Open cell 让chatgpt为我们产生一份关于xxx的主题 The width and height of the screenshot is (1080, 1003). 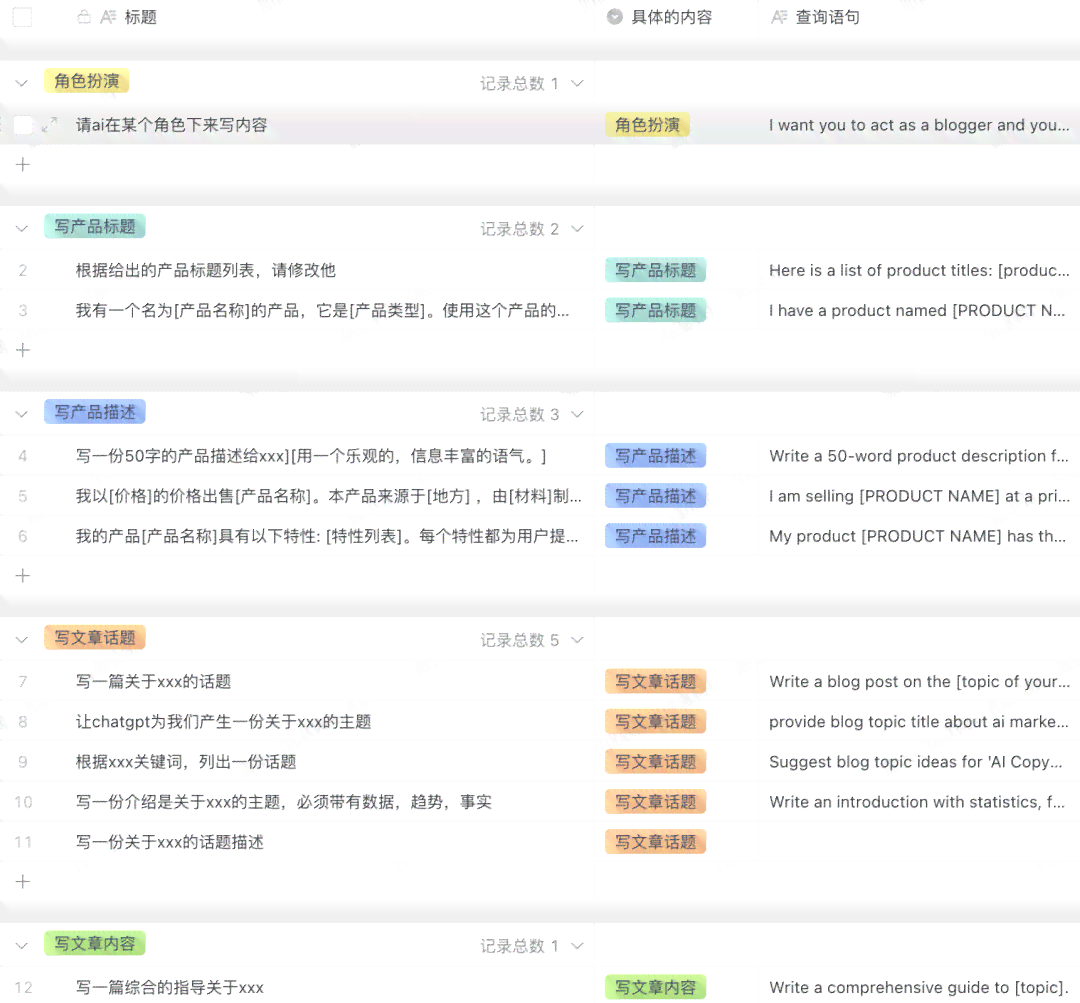click(x=223, y=722)
